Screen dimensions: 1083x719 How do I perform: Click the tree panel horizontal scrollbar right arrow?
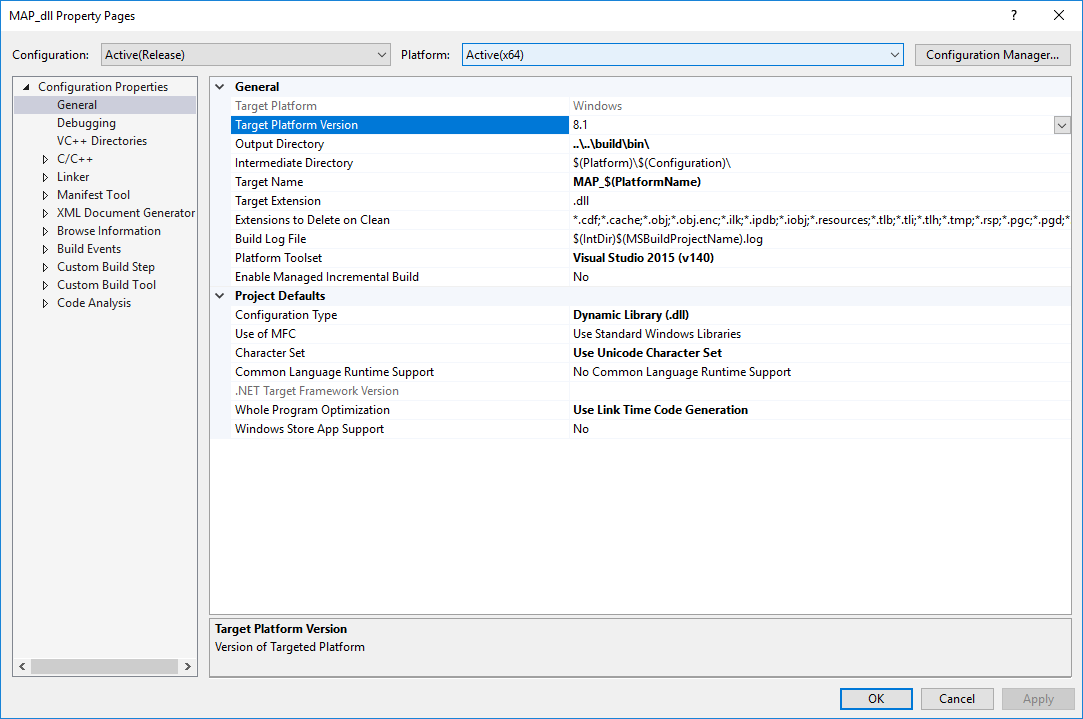(x=188, y=665)
